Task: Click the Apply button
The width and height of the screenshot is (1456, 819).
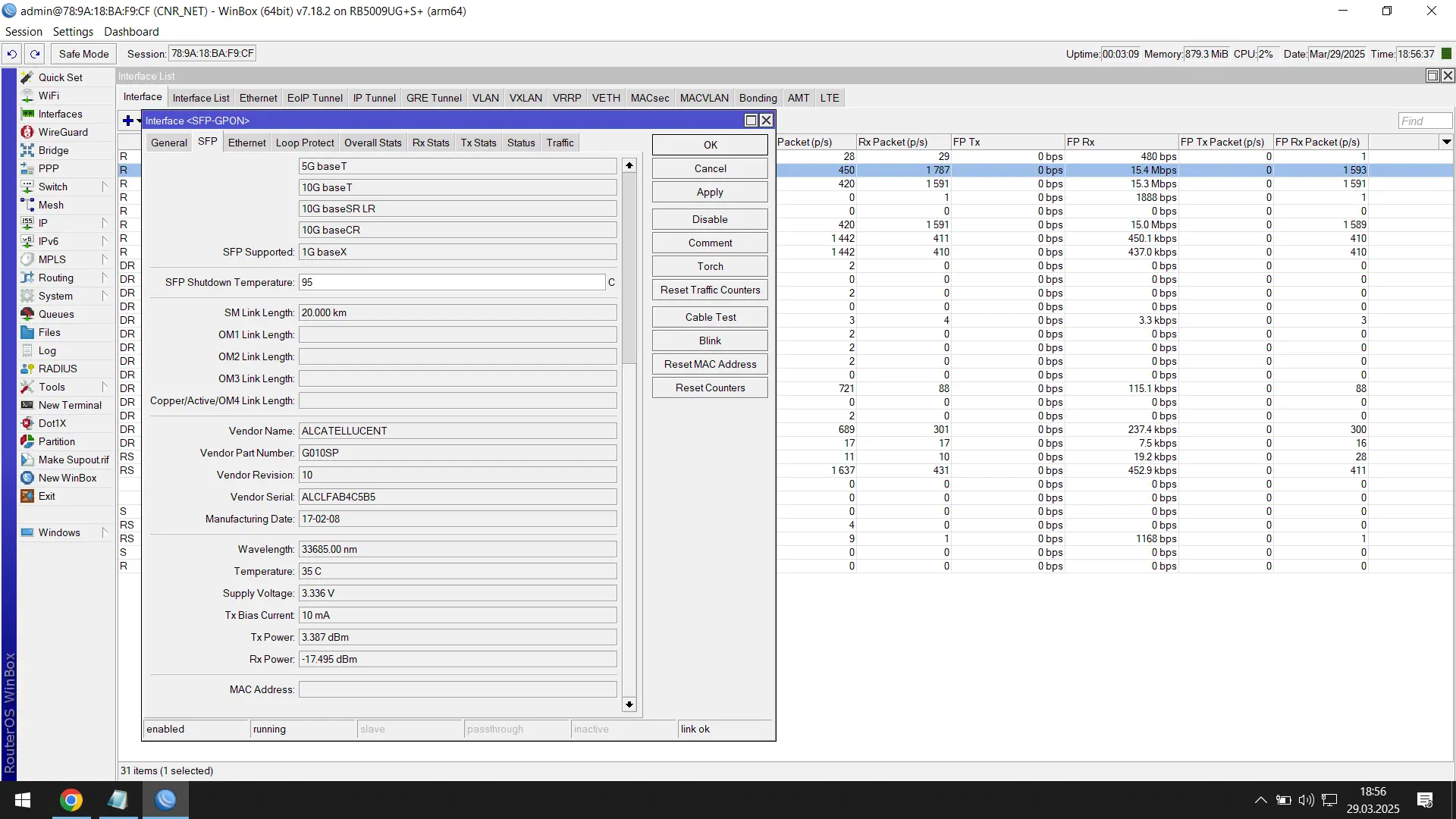Action: point(710,192)
